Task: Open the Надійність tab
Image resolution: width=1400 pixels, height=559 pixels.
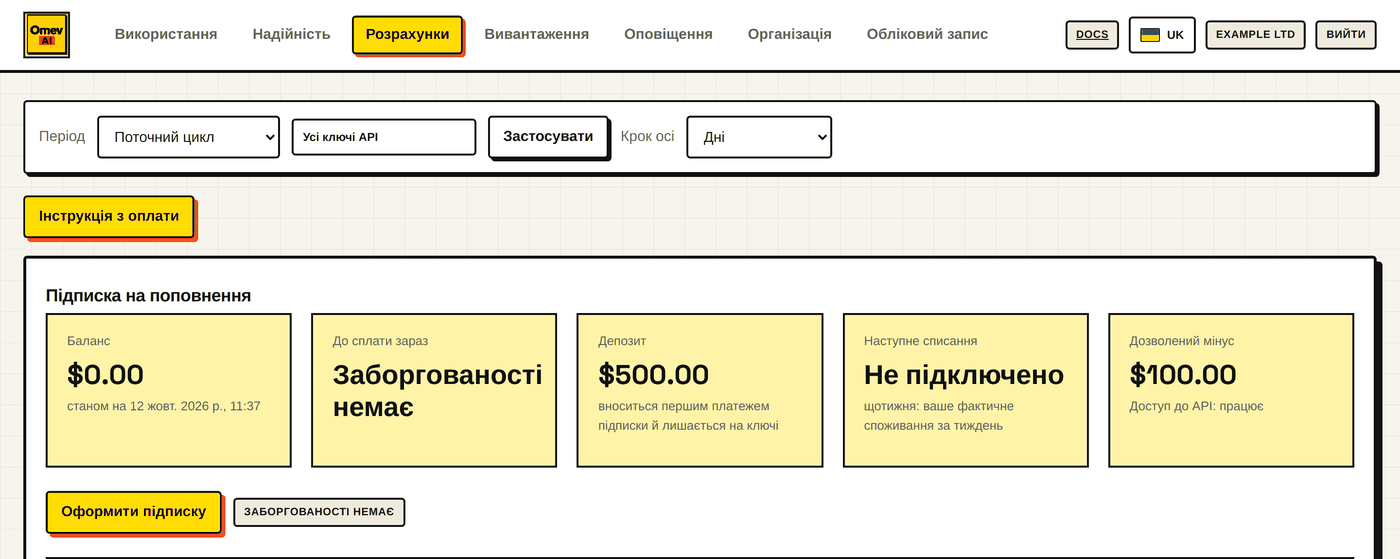Action: tap(291, 34)
